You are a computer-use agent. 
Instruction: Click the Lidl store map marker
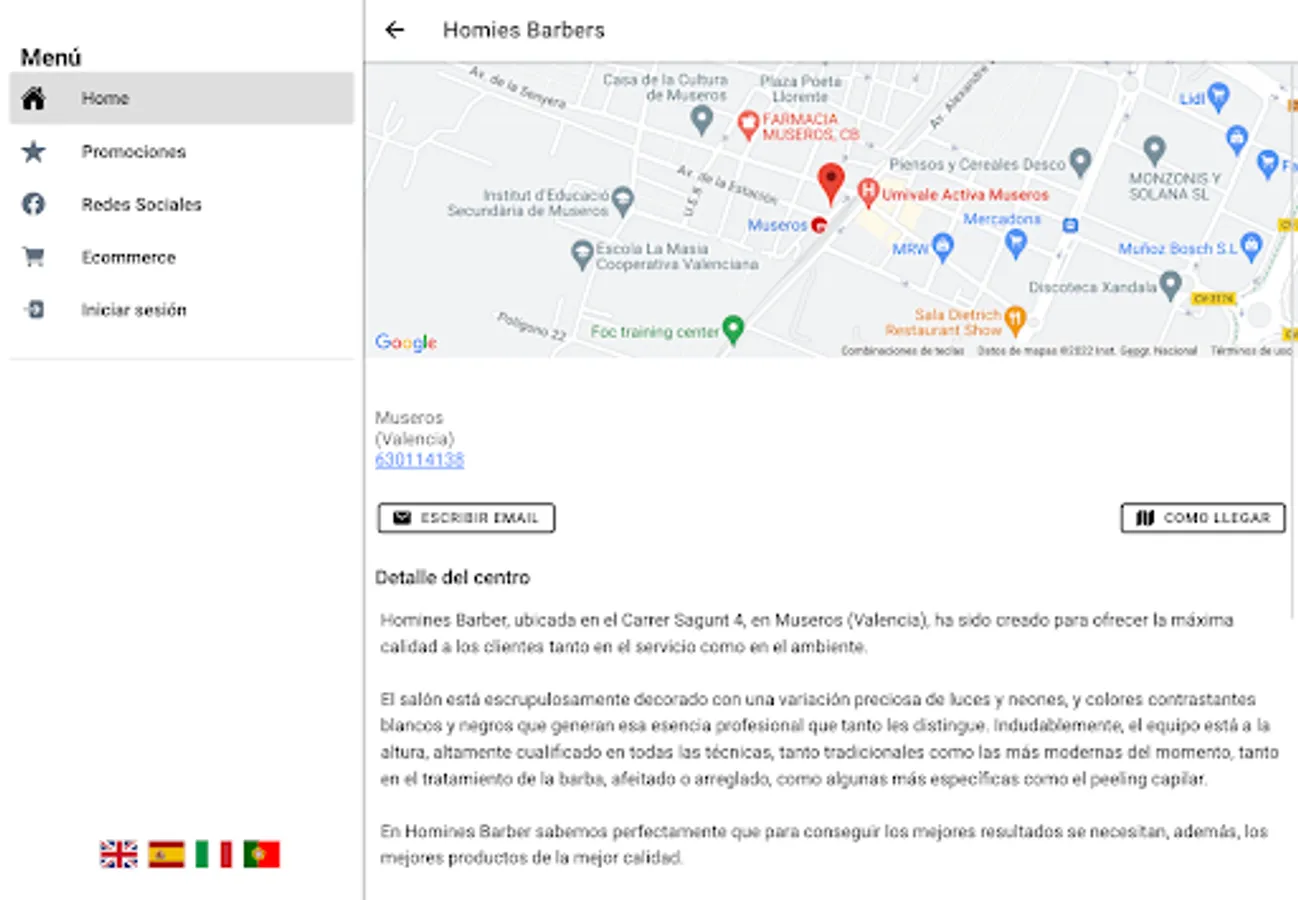pos(1217,97)
